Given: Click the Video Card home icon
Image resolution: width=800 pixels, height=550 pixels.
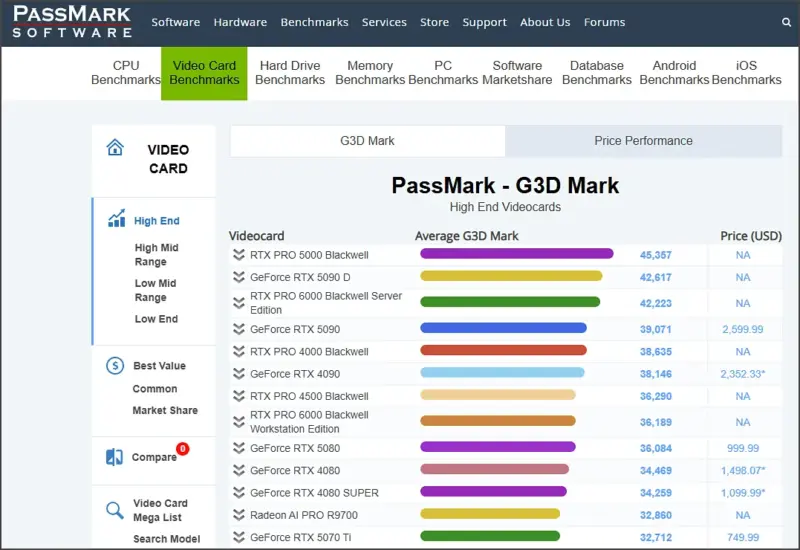Looking at the screenshot, I should point(115,147).
